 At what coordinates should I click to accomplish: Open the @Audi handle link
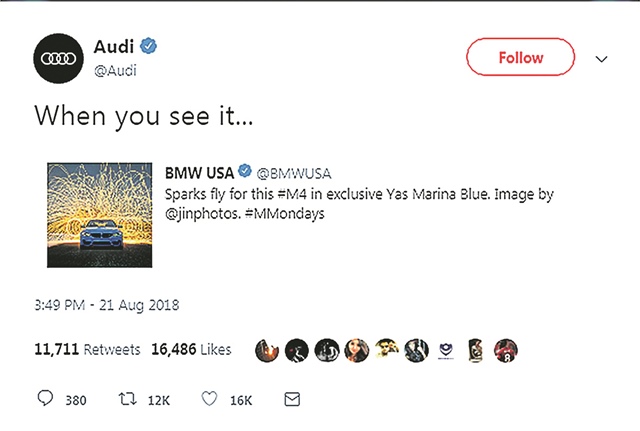pos(114,71)
